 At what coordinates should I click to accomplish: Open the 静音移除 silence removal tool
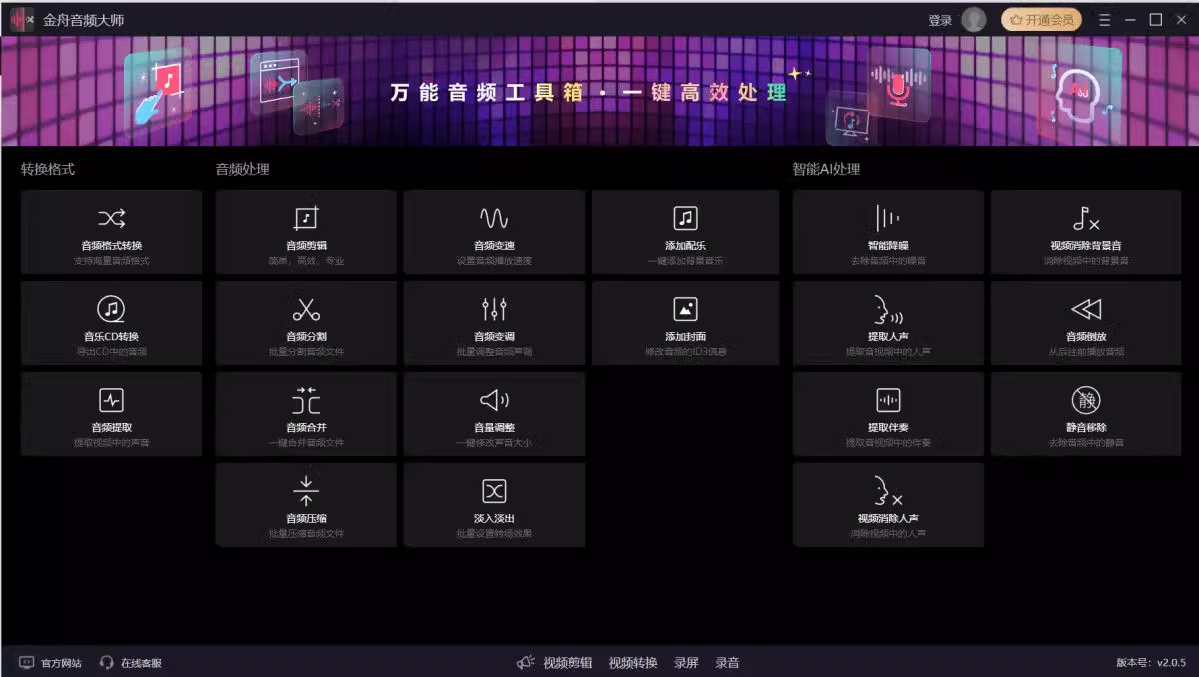pos(1086,414)
